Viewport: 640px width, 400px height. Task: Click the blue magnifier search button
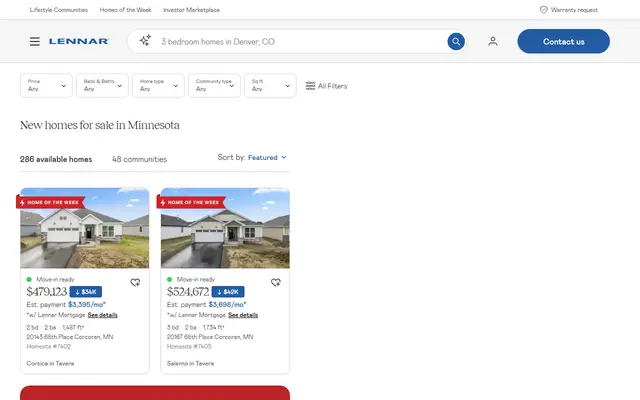(x=456, y=41)
